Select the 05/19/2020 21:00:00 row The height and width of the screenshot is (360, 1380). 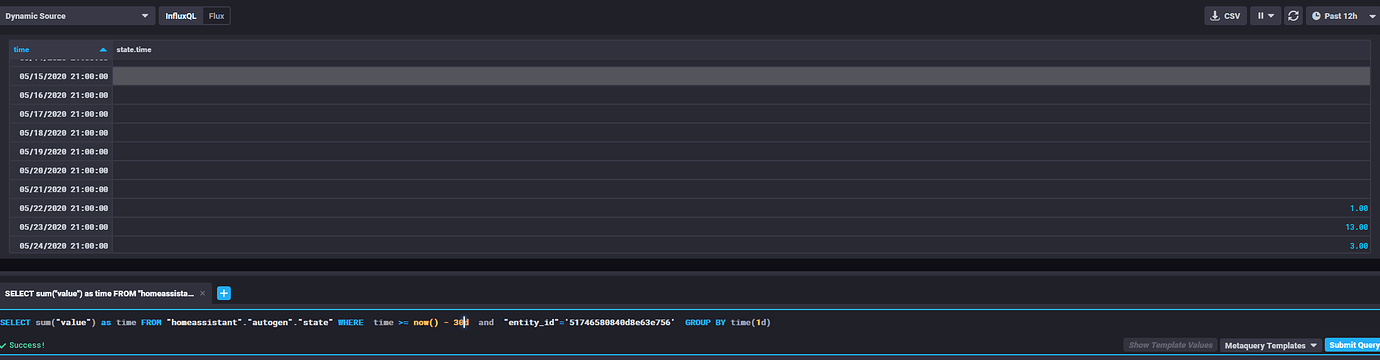(690, 151)
